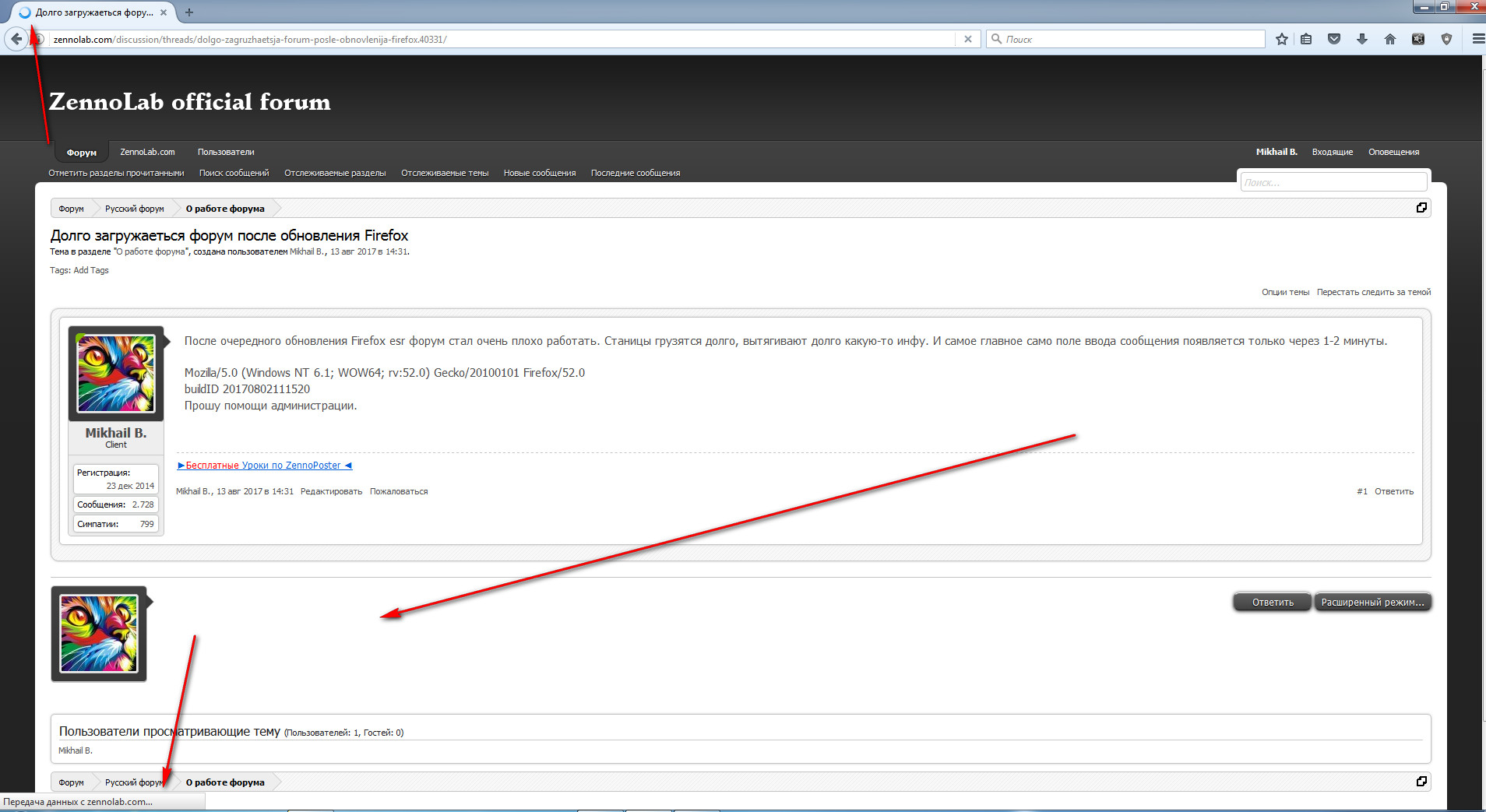The width and height of the screenshot is (1486, 812).
Task: Go to Форум in bottom breadcrumb
Action: 71,782
